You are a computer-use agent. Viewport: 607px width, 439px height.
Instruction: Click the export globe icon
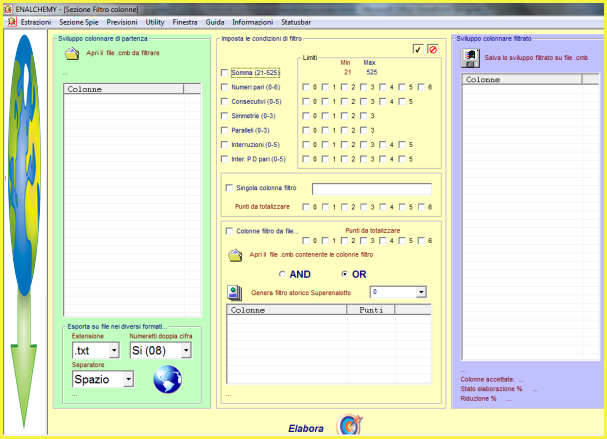tap(168, 379)
